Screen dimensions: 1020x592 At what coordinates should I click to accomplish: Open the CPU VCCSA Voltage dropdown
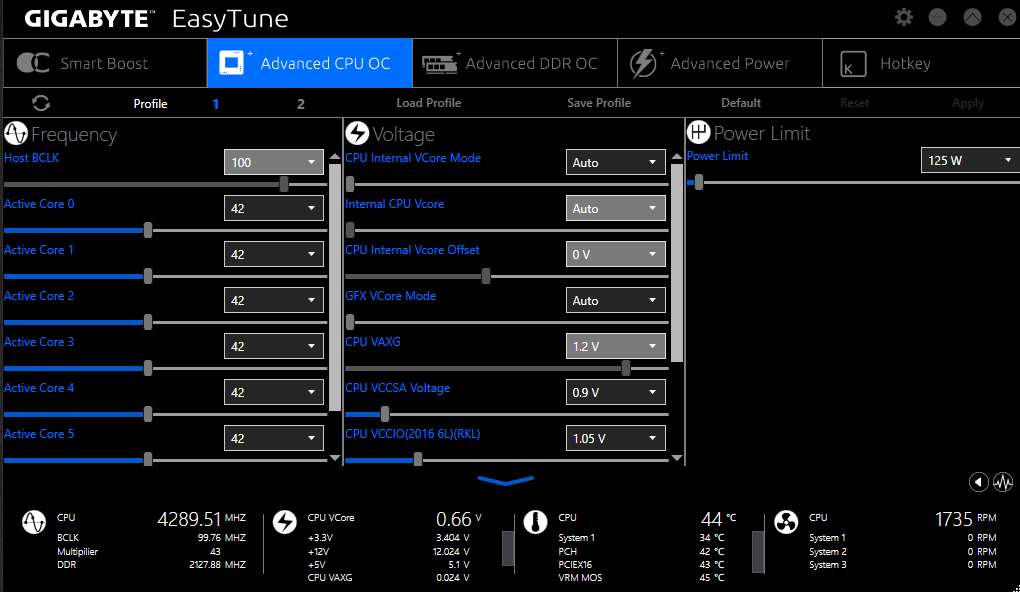615,392
